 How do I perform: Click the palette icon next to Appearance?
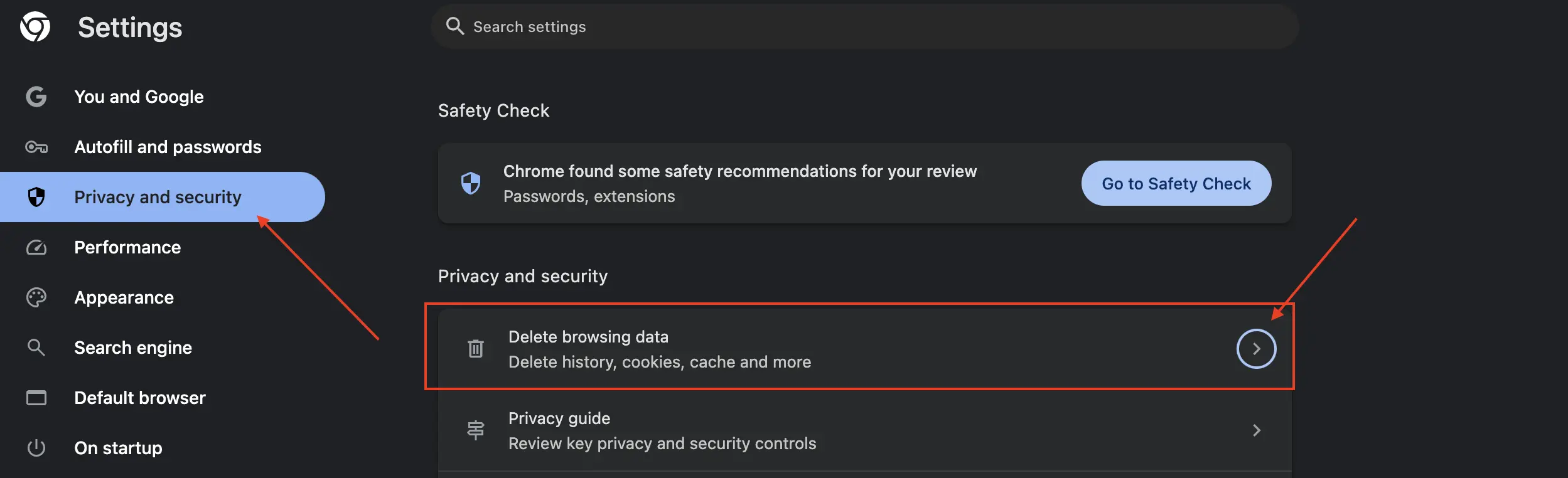pos(36,297)
